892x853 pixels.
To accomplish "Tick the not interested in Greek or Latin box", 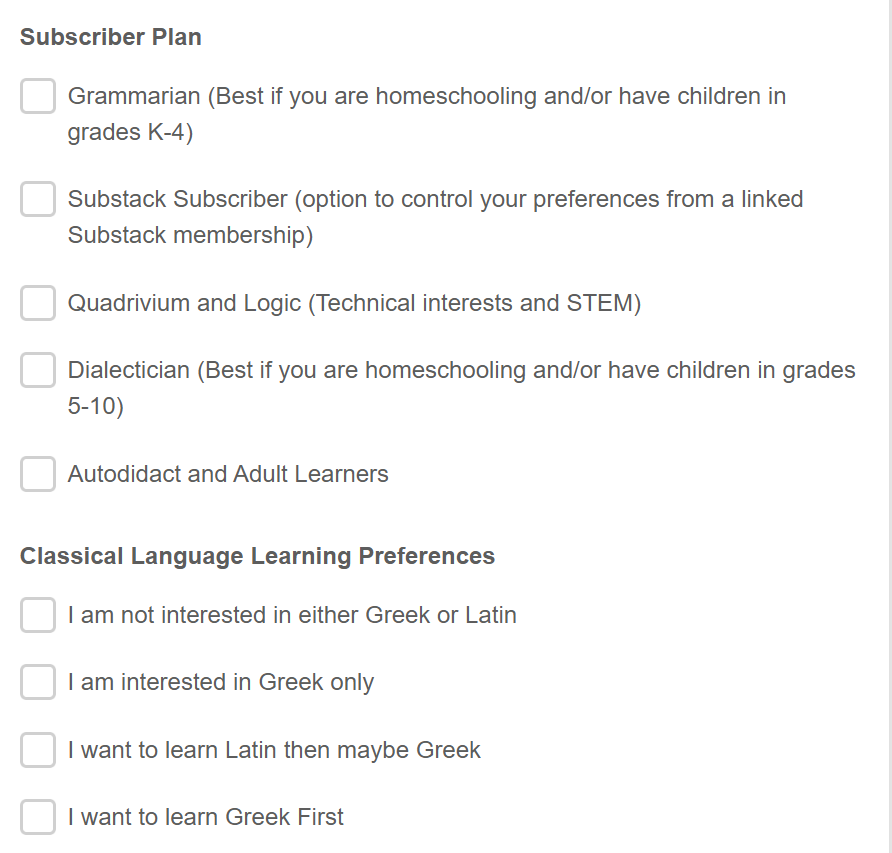I will (38, 615).
